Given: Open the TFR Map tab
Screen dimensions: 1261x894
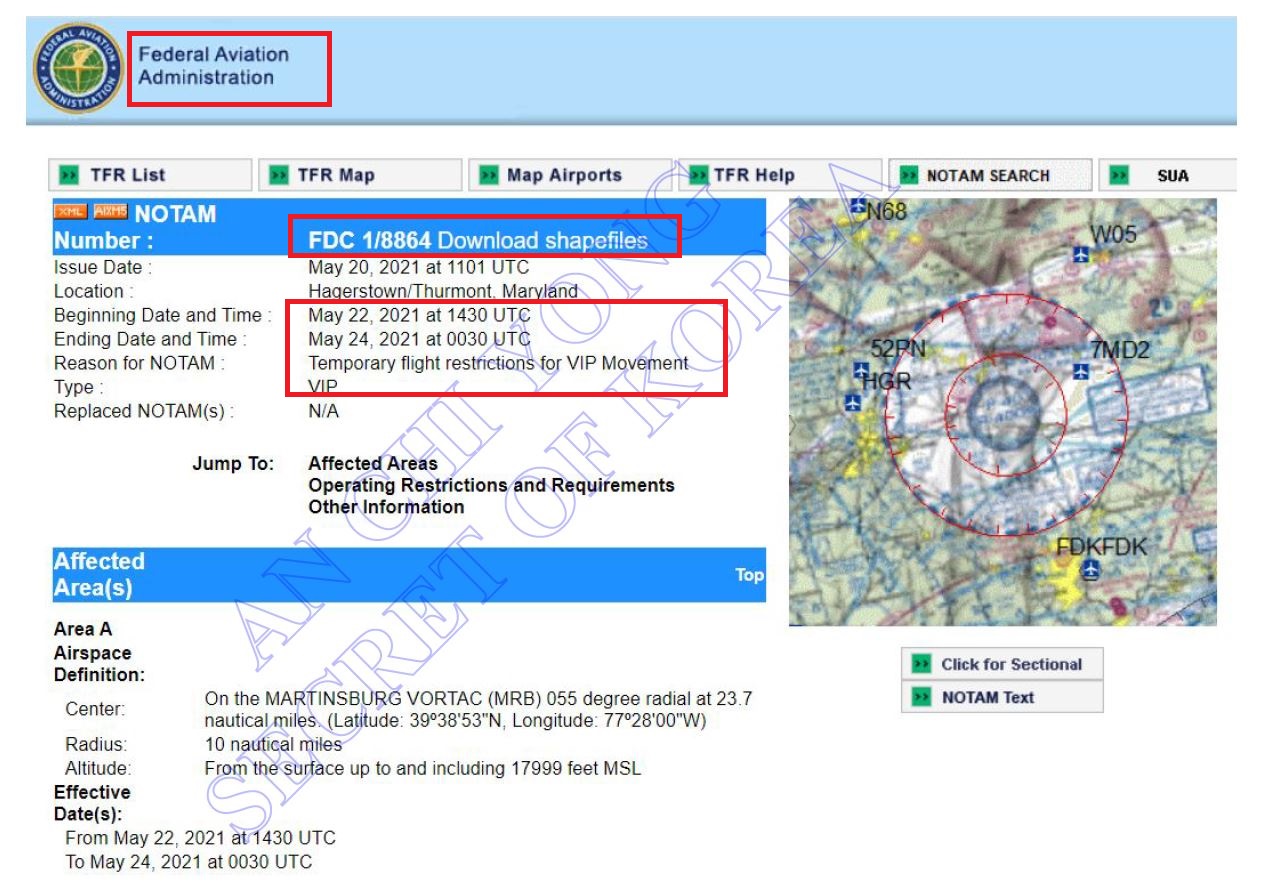Looking at the screenshot, I should click(x=361, y=175).
